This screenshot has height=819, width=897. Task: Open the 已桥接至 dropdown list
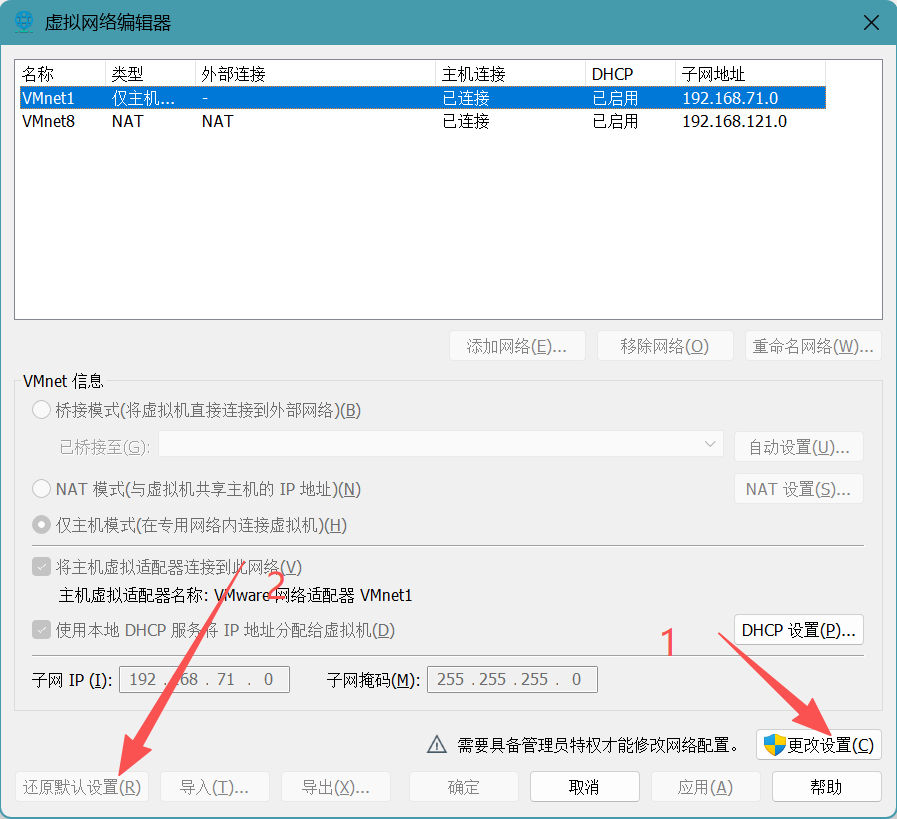pyautogui.click(x=440, y=444)
